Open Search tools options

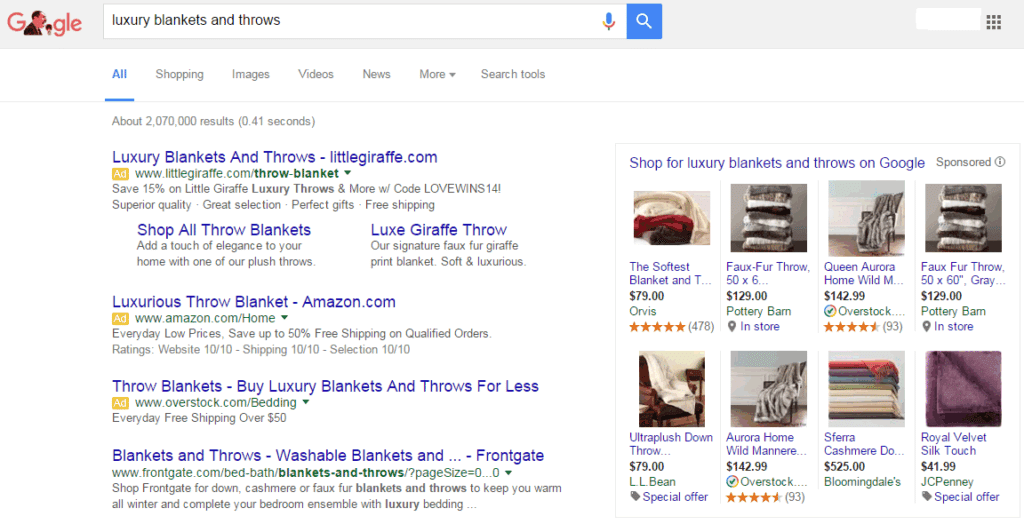[512, 74]
